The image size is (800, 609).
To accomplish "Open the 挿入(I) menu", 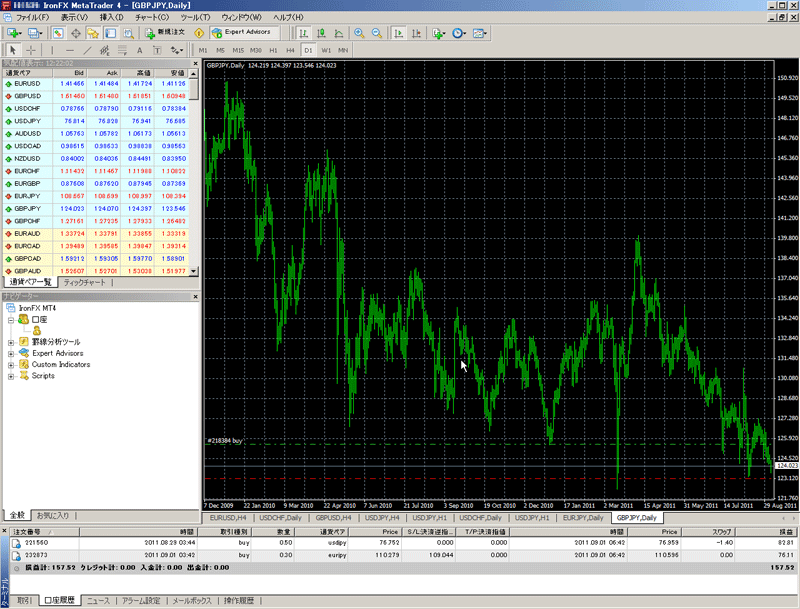I will pos(111,17).
